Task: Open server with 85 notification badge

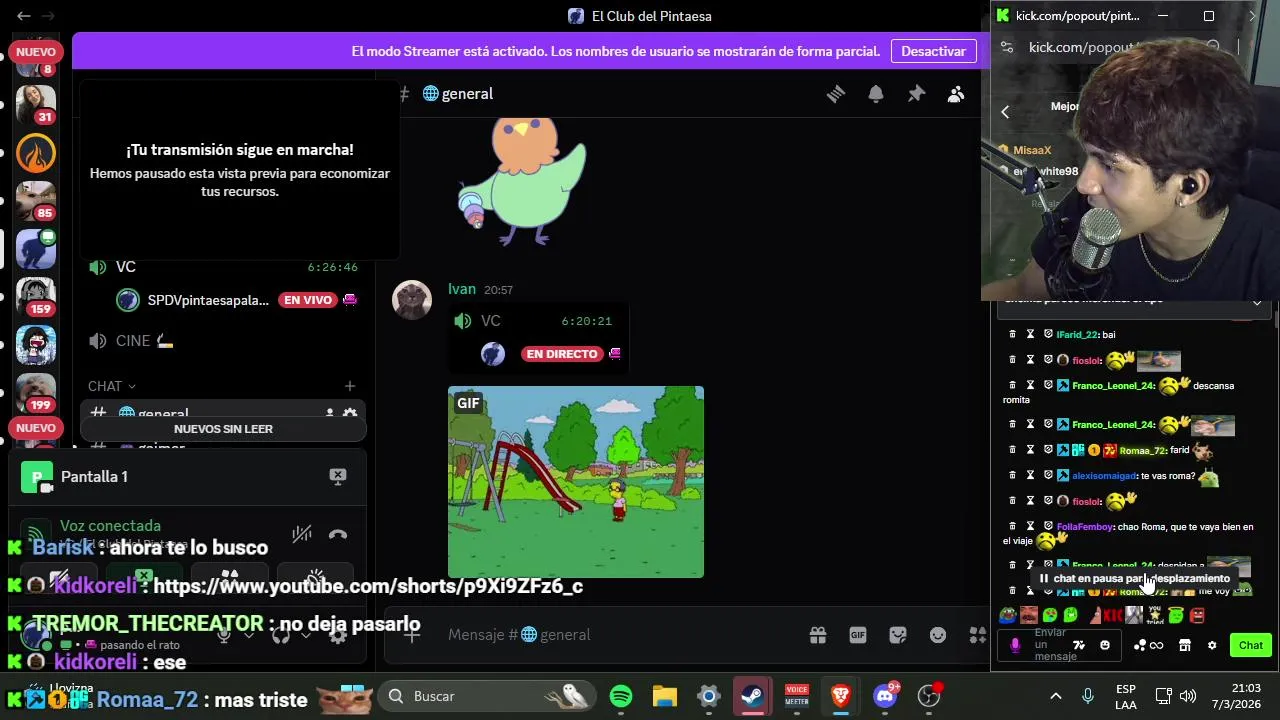Action: click(x=36, y=200)
